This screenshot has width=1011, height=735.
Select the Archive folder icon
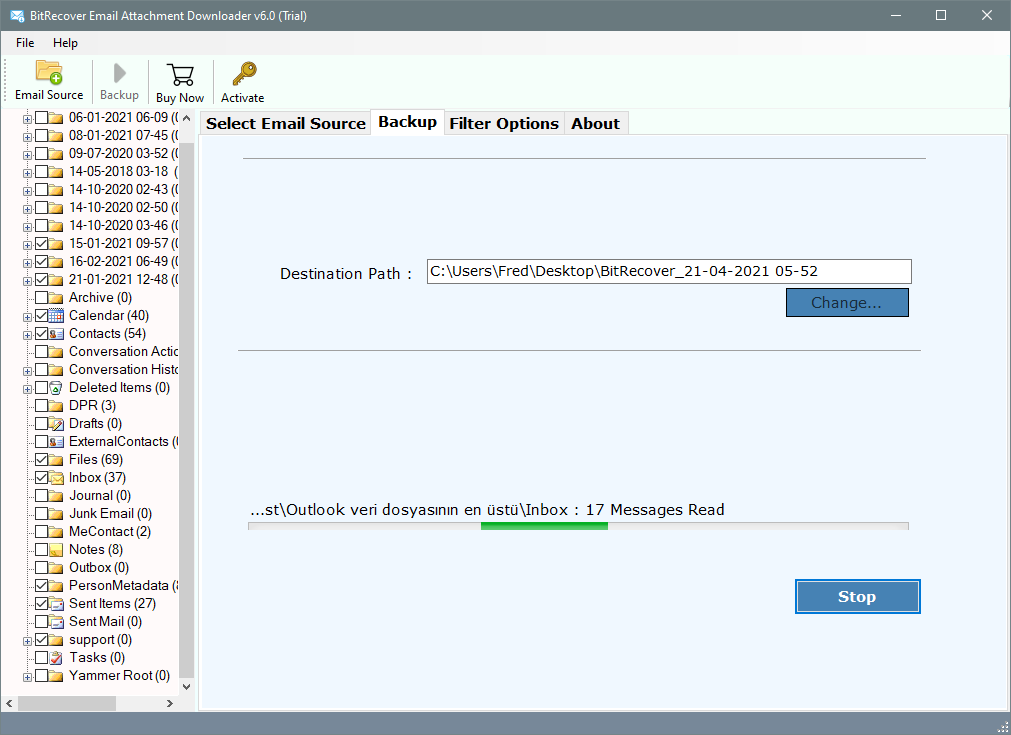[57, 297]
